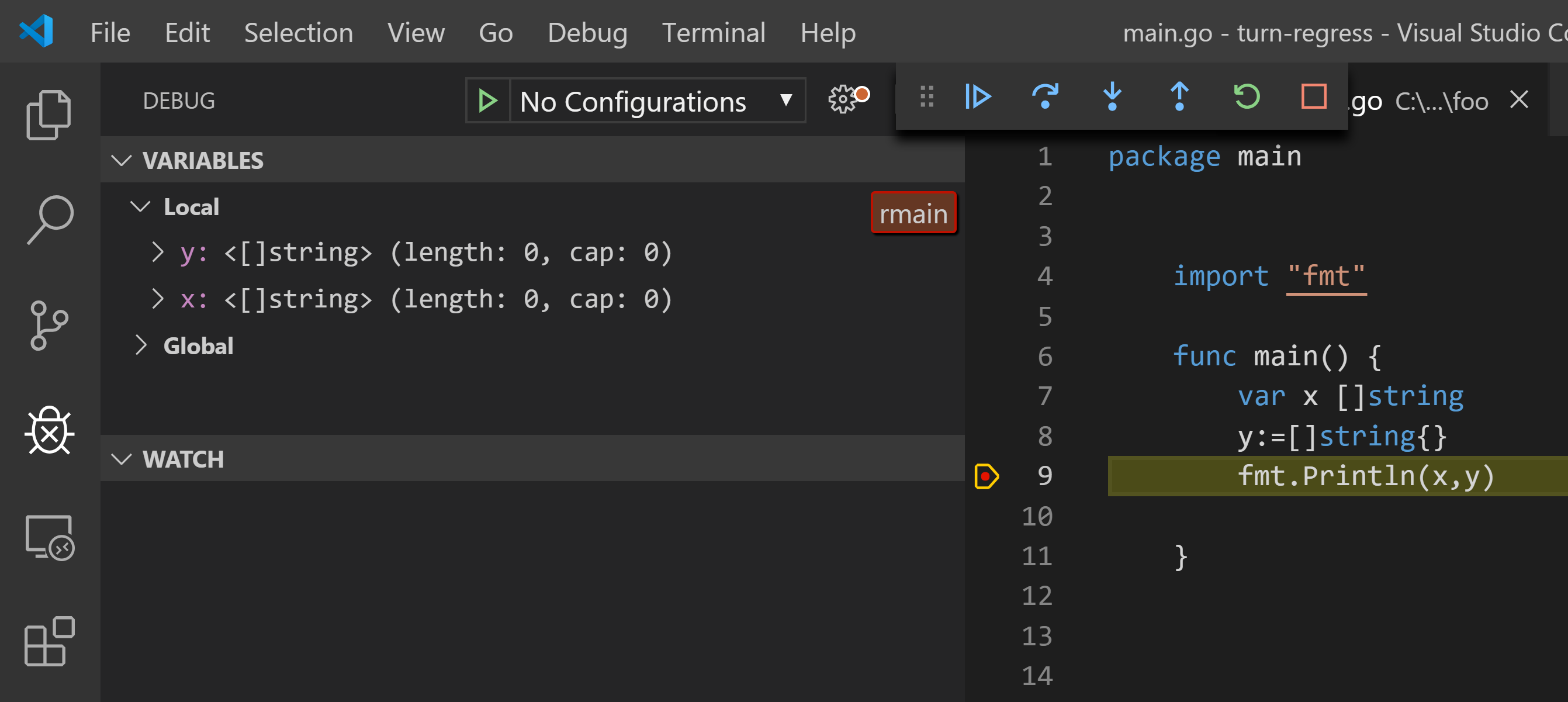Open the Remote Explorer view
The width and height of the screenshot is (1568, 702).
point(49,537)
